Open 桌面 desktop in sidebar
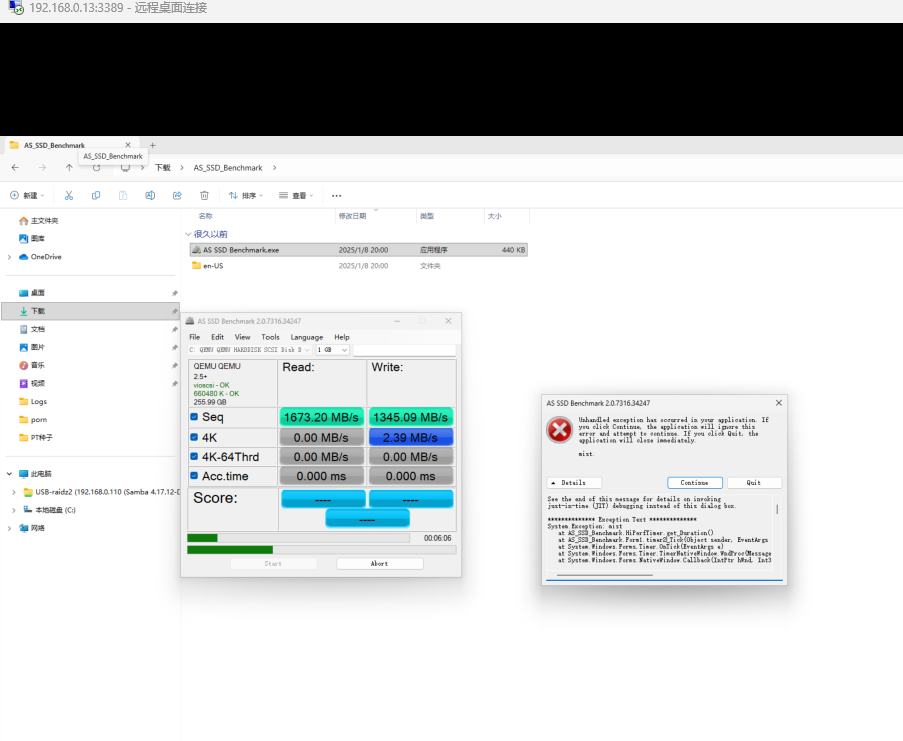 32,293
